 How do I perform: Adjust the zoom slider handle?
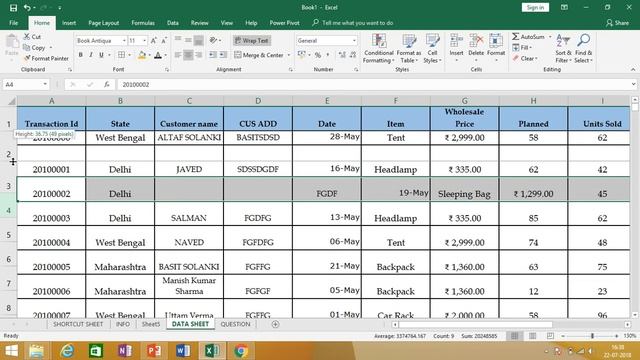(x=592, y=336)
